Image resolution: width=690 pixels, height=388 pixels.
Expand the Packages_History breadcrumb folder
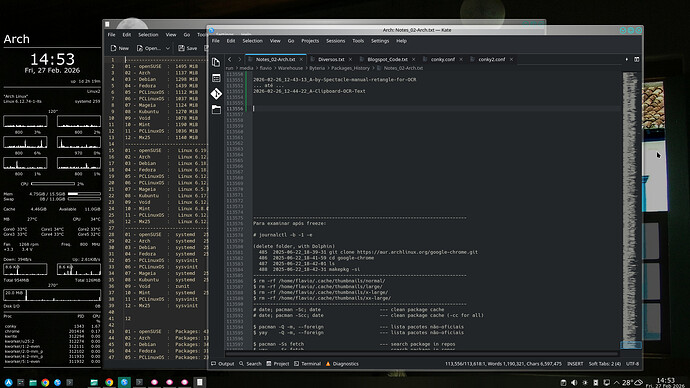(350, 68)
